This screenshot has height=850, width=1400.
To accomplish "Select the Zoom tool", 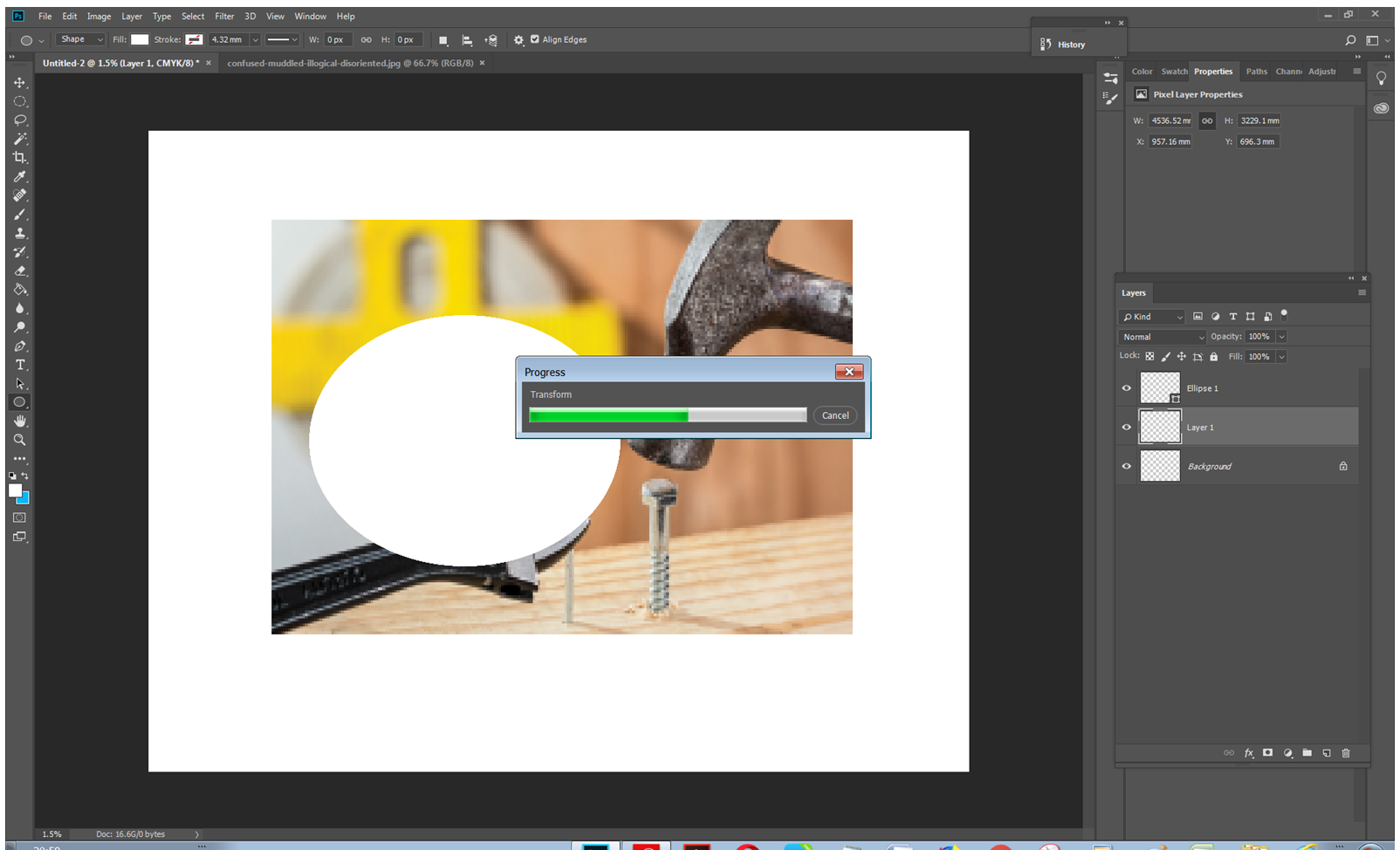I will tap(19, 440).
